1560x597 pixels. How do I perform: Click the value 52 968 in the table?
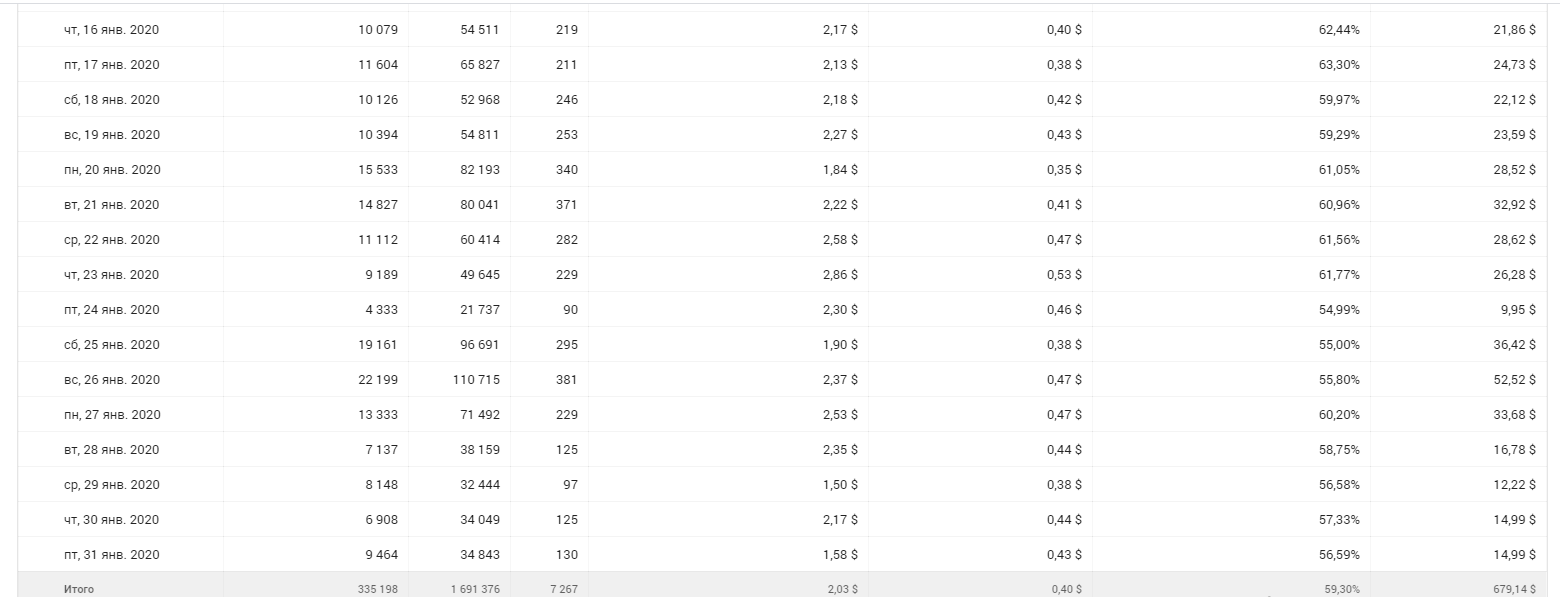tap(475, 100)
